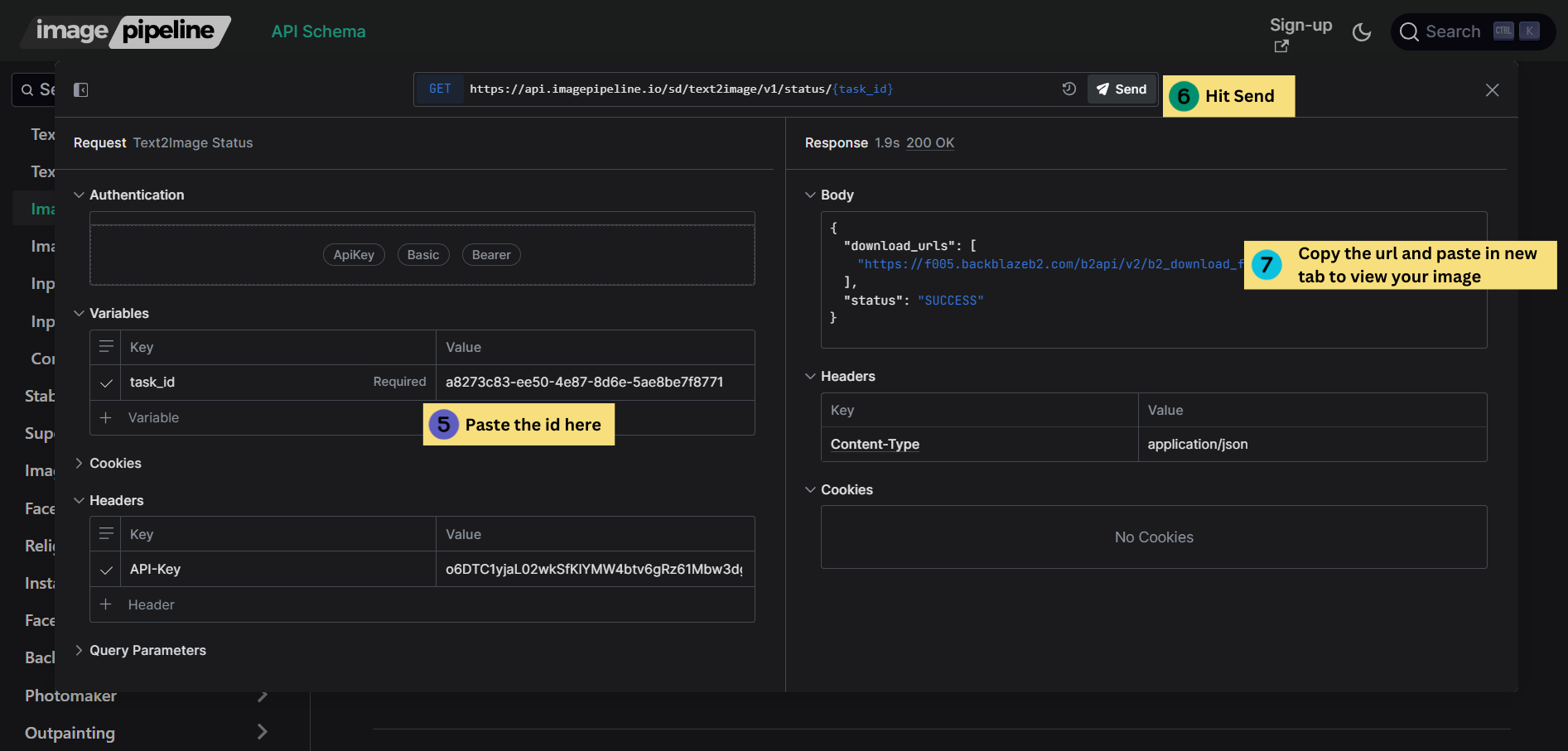Viewport: 1568px width, 751px height.
Task: Switch to dark mode moon icon
Action: (1362, 31)
